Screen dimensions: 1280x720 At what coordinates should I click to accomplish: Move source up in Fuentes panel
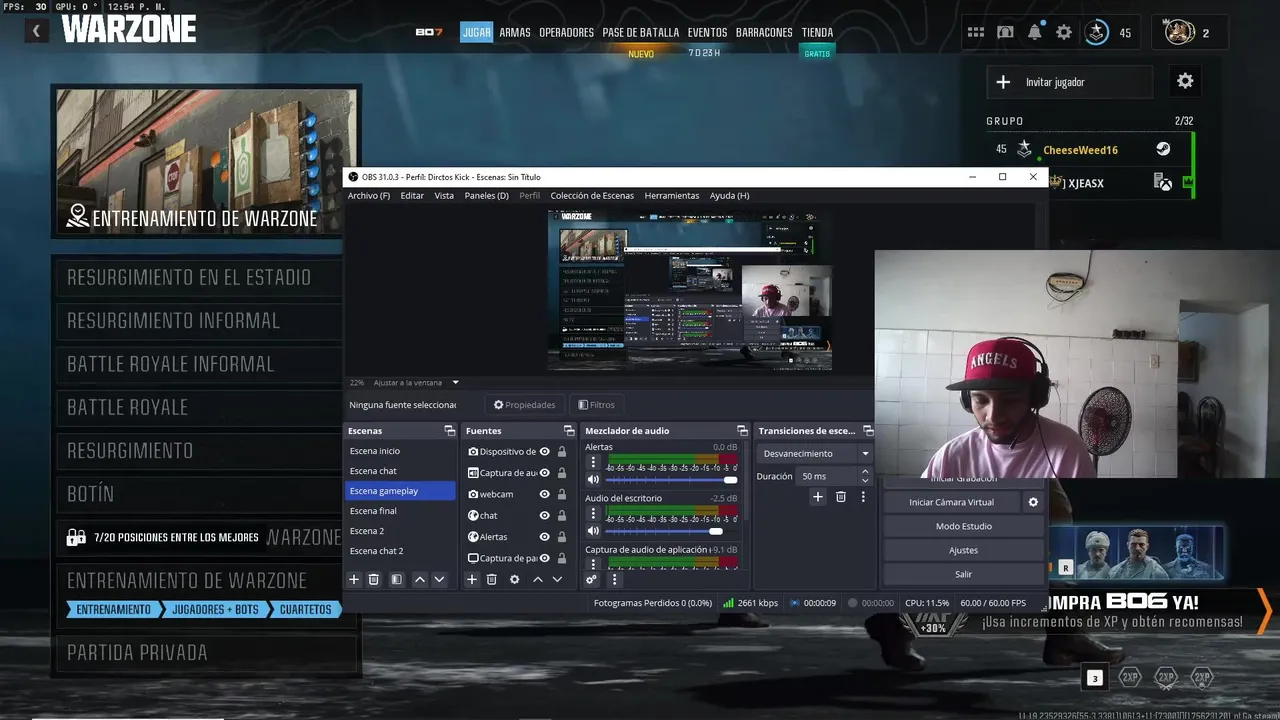pyautogui.click(x=538, y=579)
